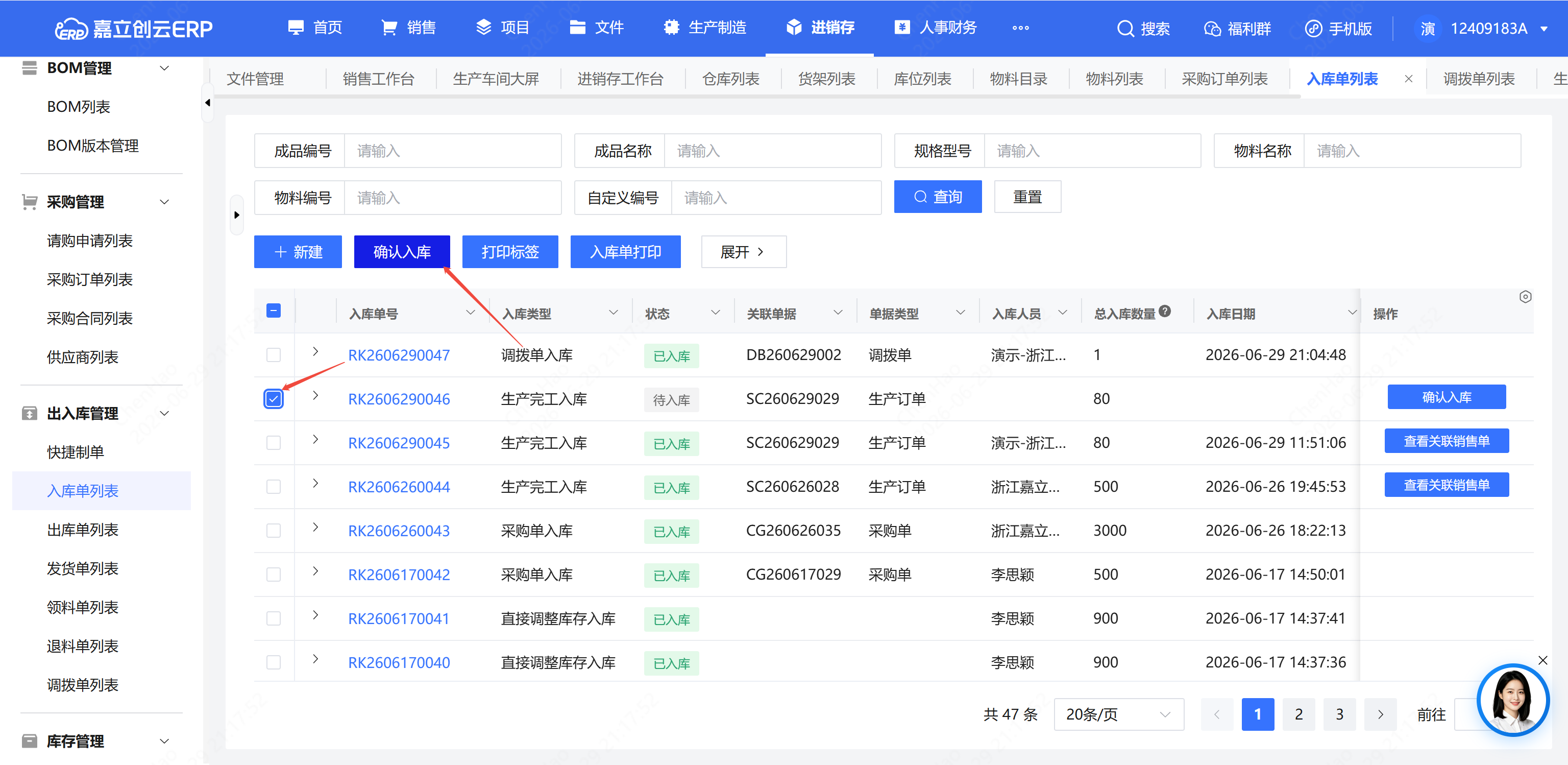Expand the 库存管理 sidebar section

point(164,741)
